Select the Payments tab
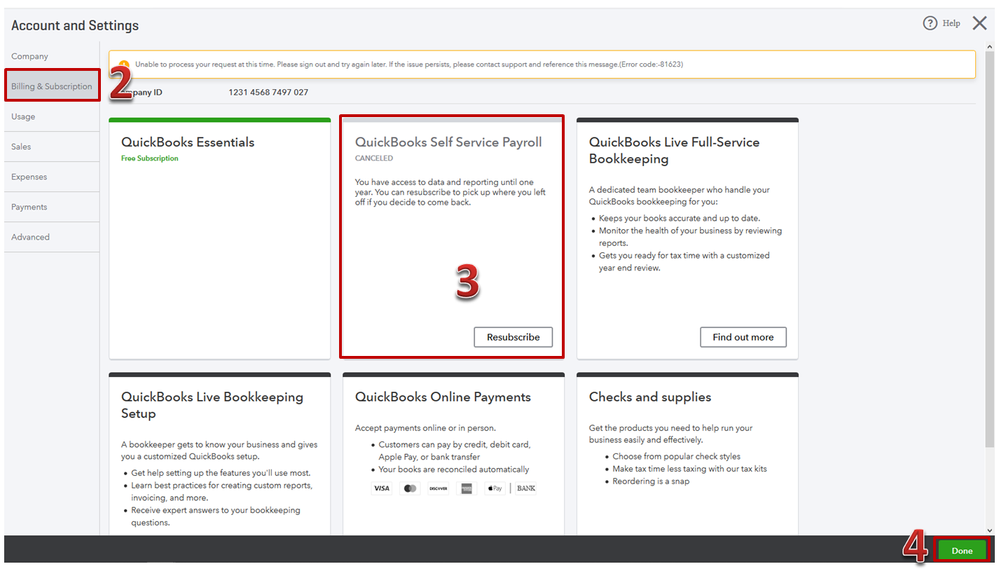The image size is (999, 569). 29,207
